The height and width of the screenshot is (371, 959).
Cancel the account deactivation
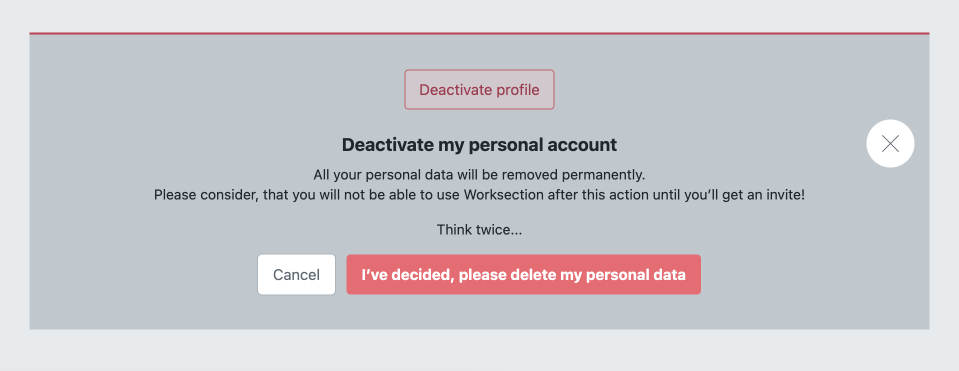pyautogui.click(x=296, y=274)
